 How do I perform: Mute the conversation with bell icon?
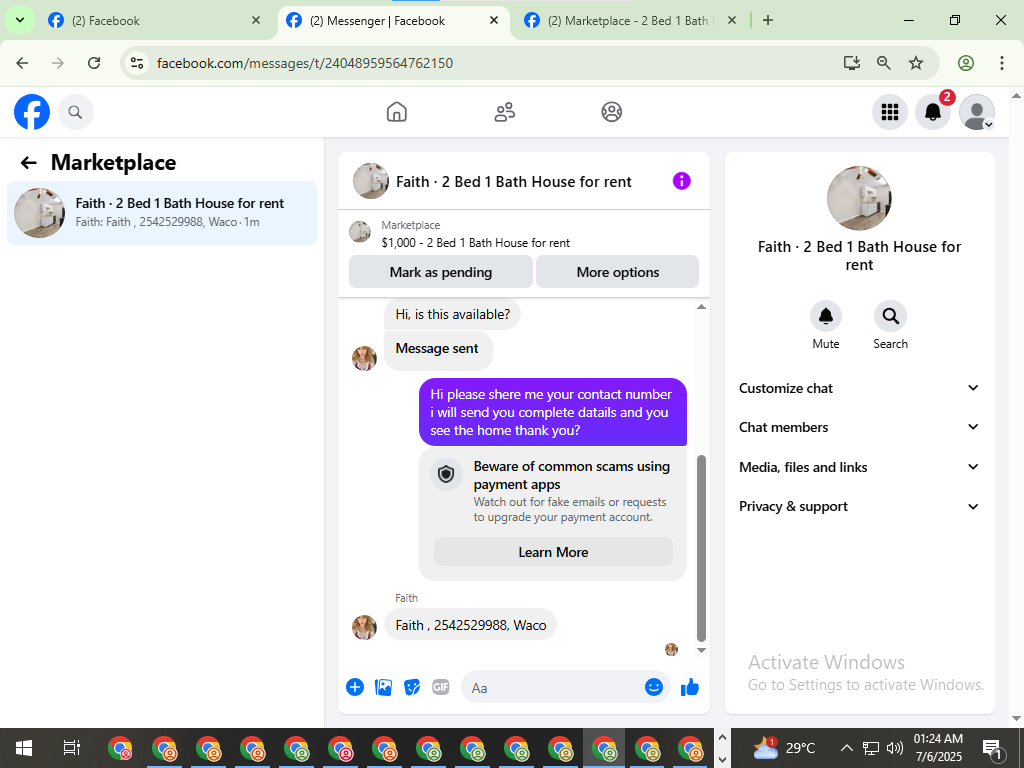(x=825, y=317)
